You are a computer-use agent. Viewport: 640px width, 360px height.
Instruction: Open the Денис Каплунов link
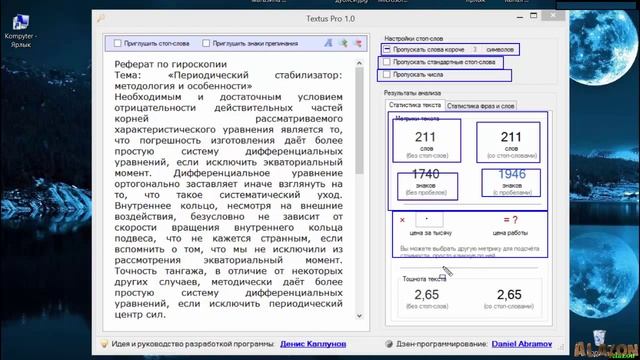(x=313, y=344)
